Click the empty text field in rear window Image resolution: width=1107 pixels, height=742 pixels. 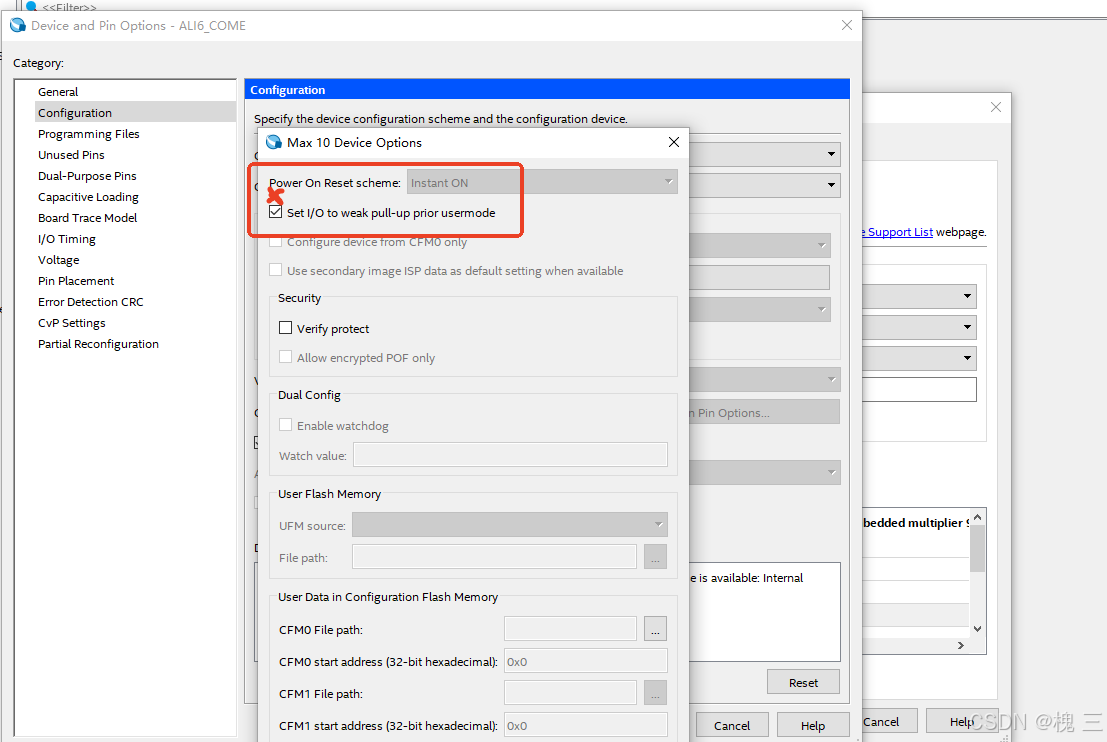[918, 389]
